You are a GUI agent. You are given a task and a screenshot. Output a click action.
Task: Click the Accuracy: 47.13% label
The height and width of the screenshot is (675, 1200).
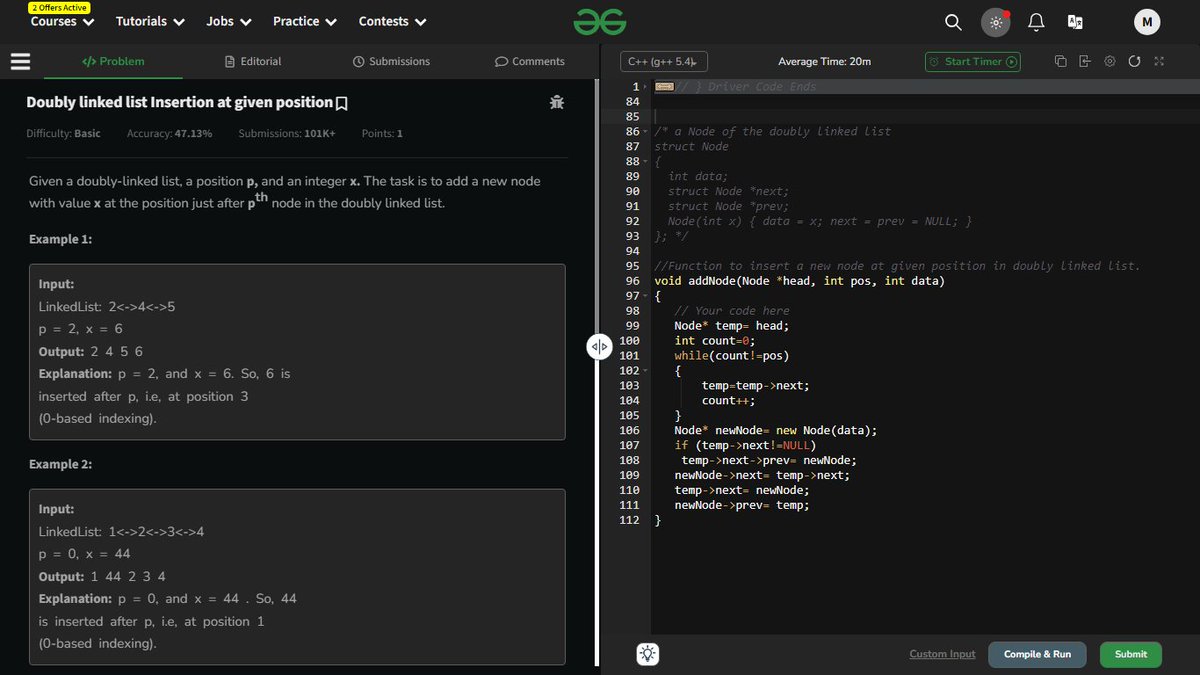pos(169,133)
